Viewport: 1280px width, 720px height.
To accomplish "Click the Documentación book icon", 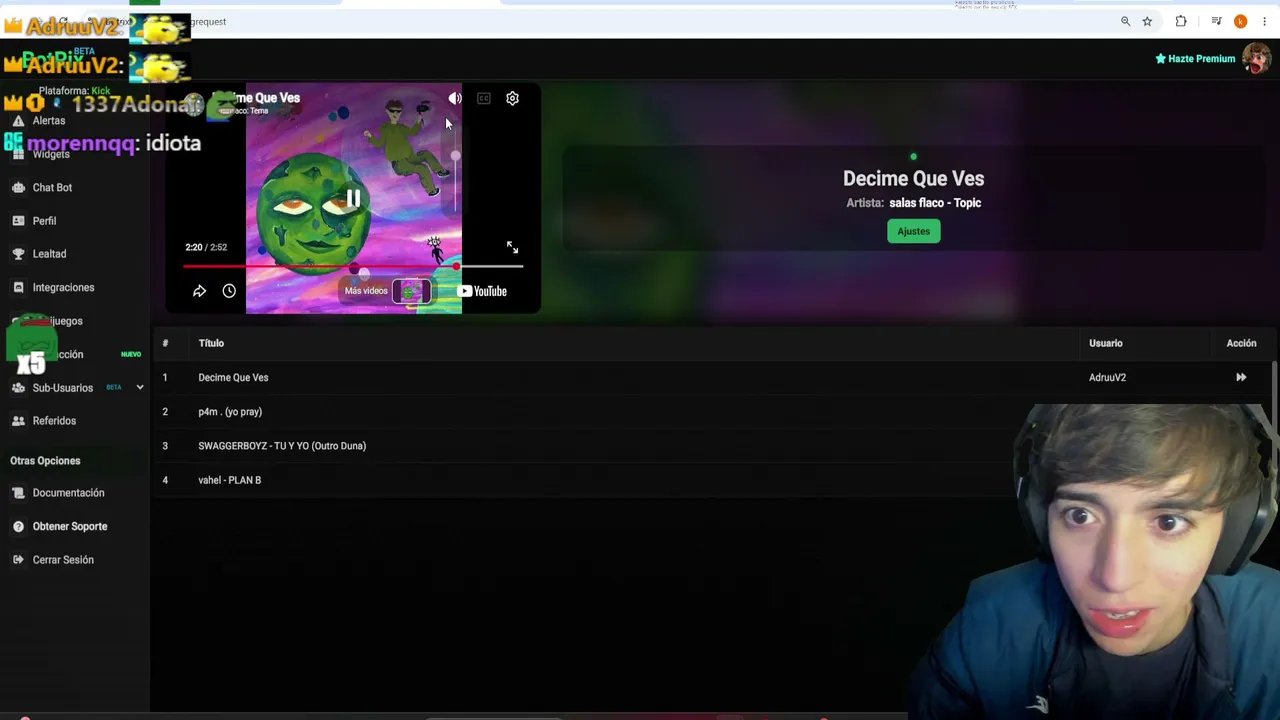I will pos(18,493).
